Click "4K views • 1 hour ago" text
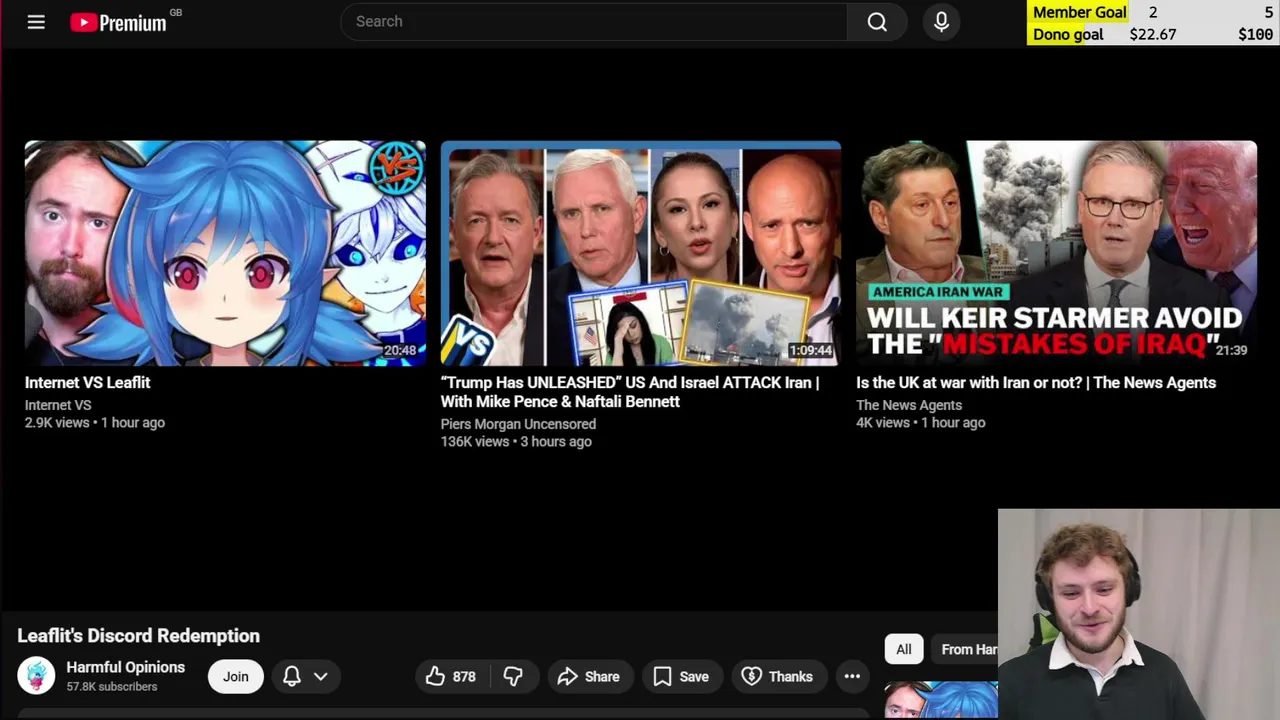 [921, 423]
